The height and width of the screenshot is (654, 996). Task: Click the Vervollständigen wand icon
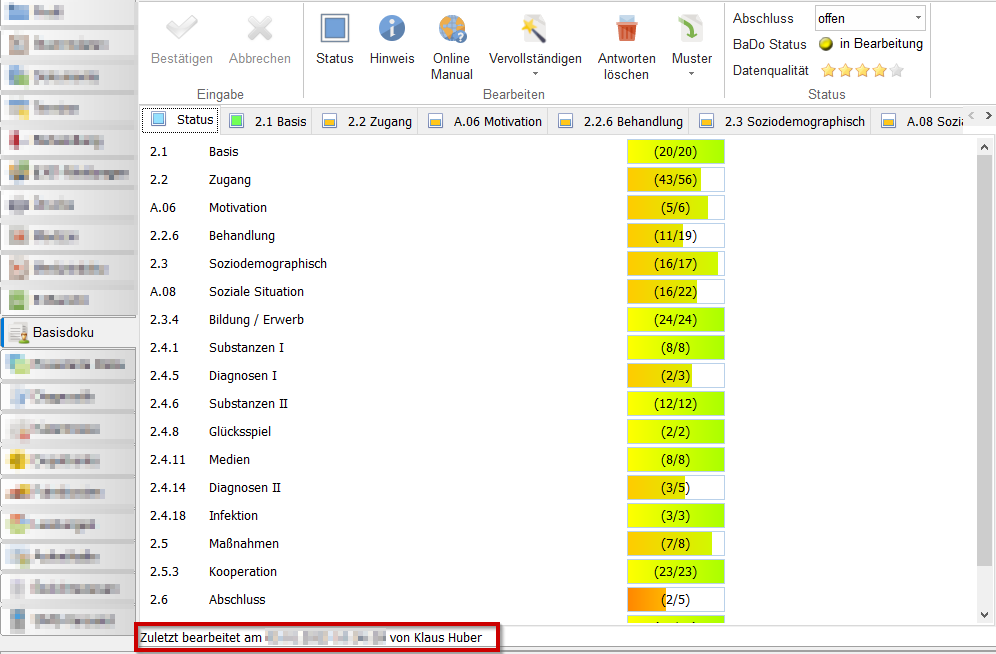pos(535,29)
